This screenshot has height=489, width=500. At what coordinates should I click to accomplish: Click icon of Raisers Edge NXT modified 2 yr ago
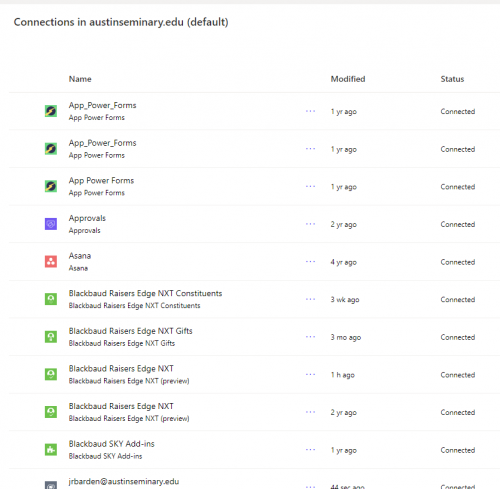(51, 412)
